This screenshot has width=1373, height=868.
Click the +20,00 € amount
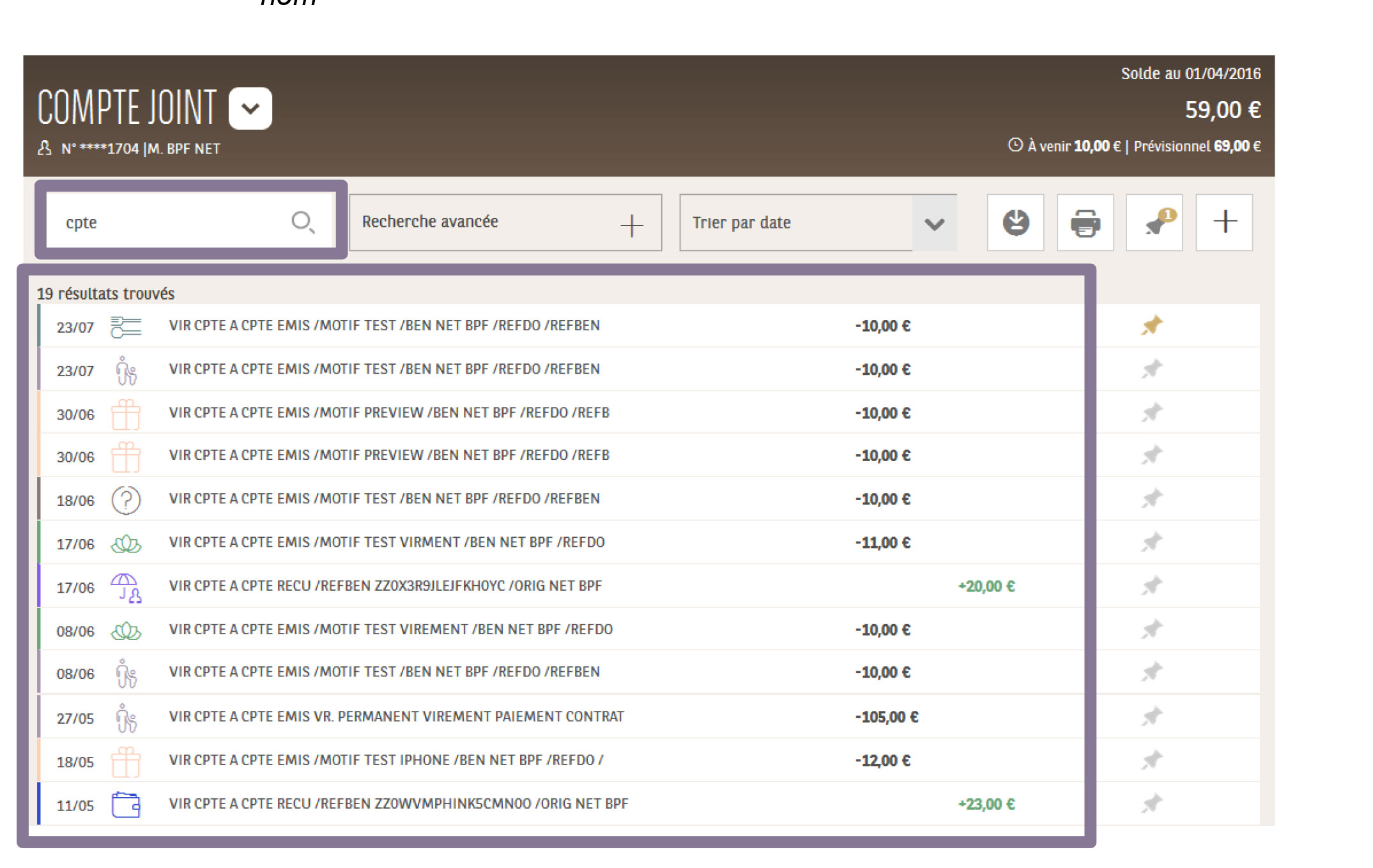[986, 586]
